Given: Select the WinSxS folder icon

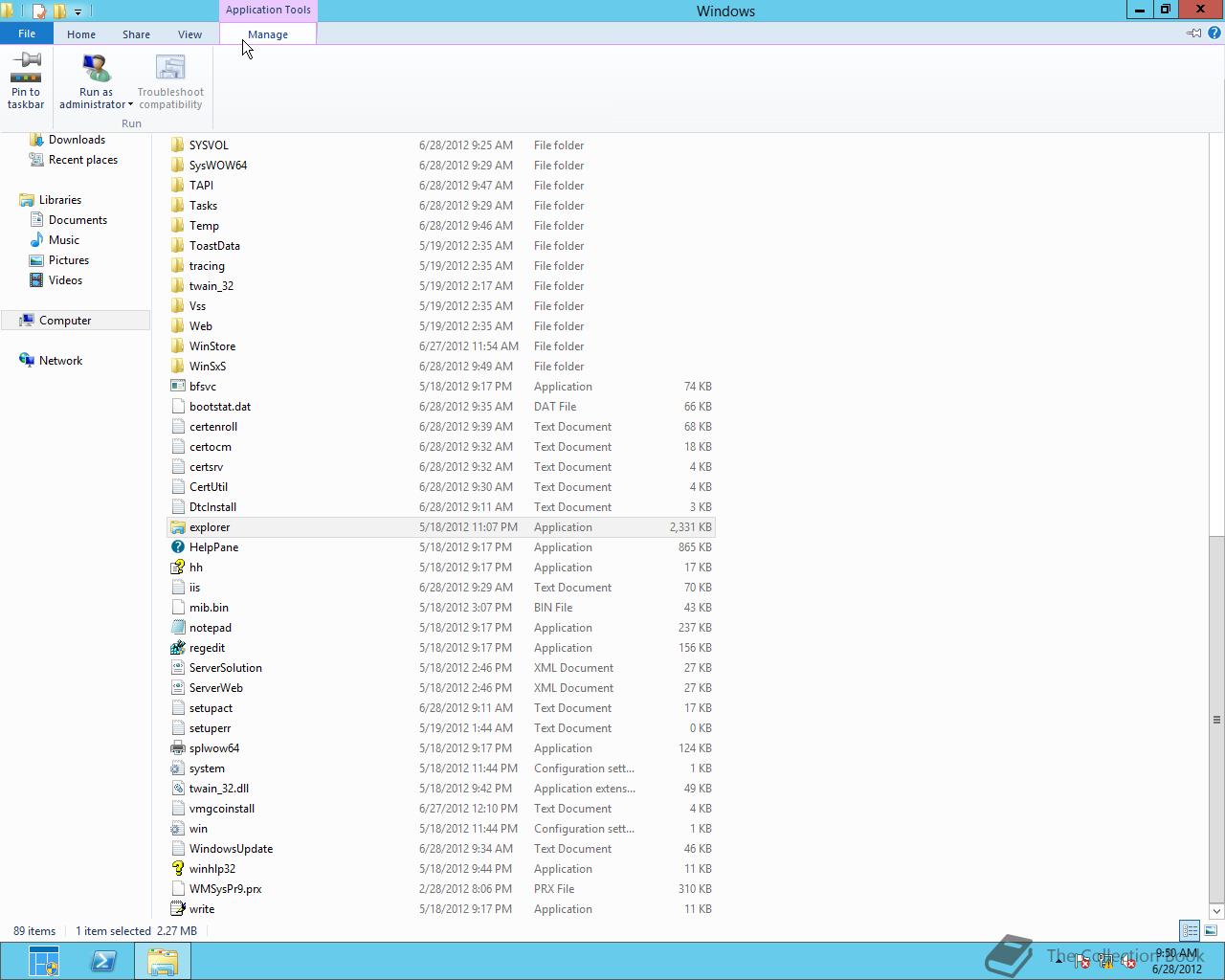Looking at the screenshot, I should click(x=177, y=367).
